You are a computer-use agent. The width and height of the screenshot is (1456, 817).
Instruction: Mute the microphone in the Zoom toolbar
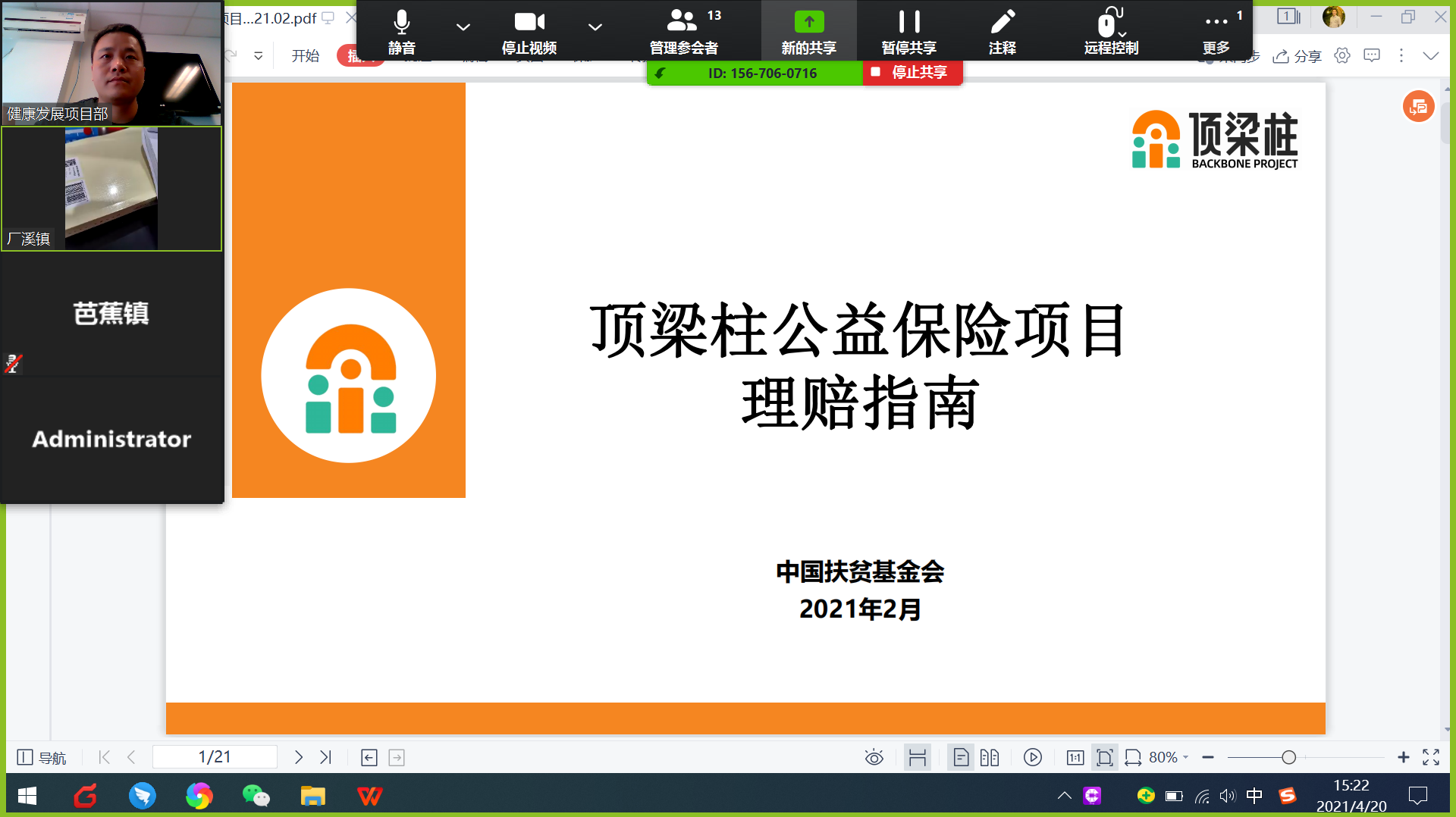coord(401,32)
